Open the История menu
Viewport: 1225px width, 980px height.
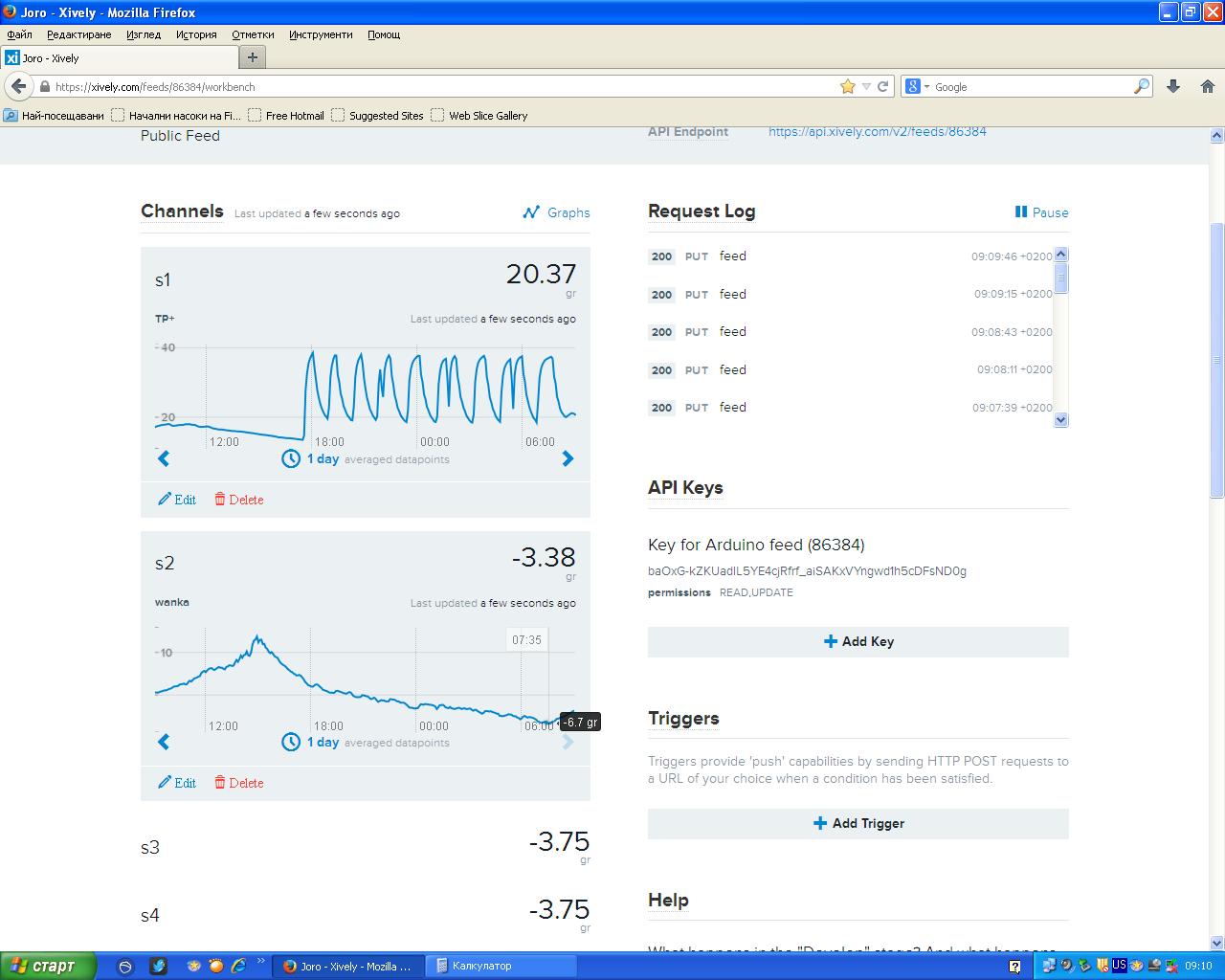tap(196, 34)
